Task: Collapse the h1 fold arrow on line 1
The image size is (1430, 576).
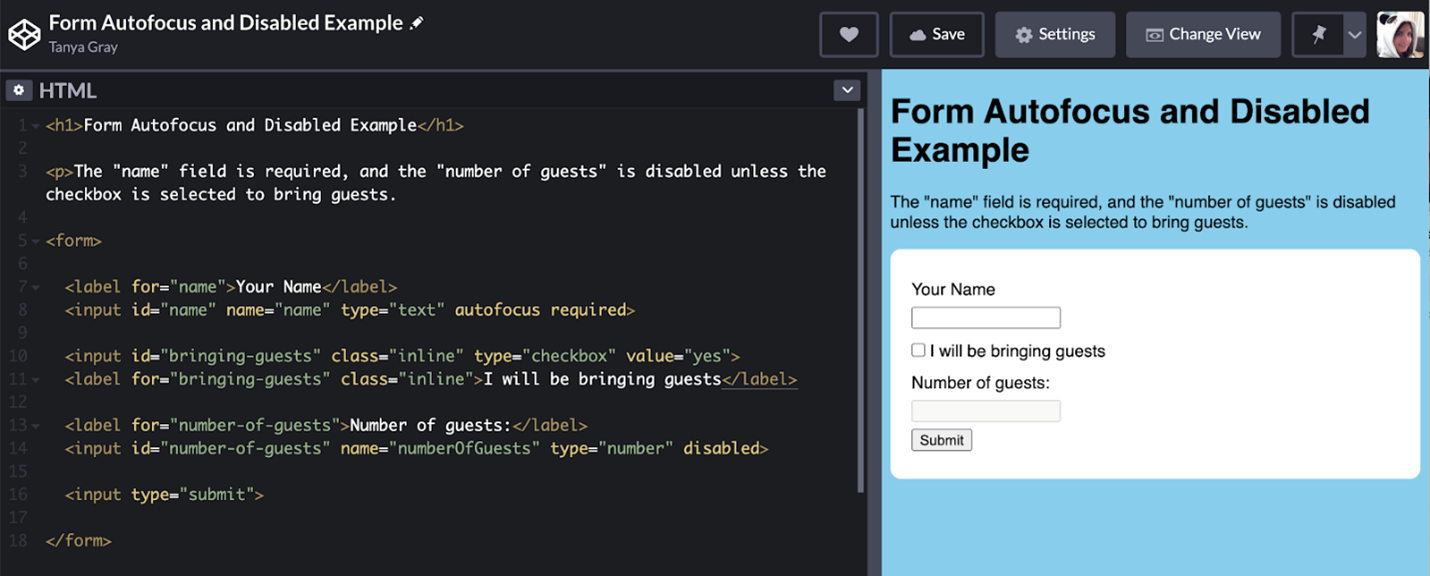Action: coord(36,126)
